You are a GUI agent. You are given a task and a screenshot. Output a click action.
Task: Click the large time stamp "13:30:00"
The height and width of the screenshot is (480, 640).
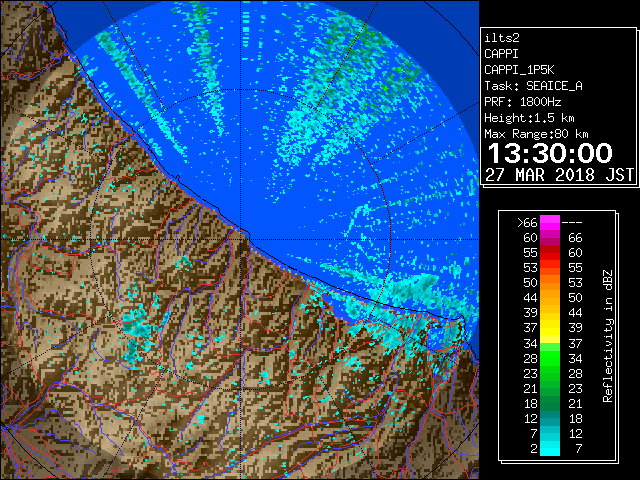pyautogui.click(x=550, y=153)
